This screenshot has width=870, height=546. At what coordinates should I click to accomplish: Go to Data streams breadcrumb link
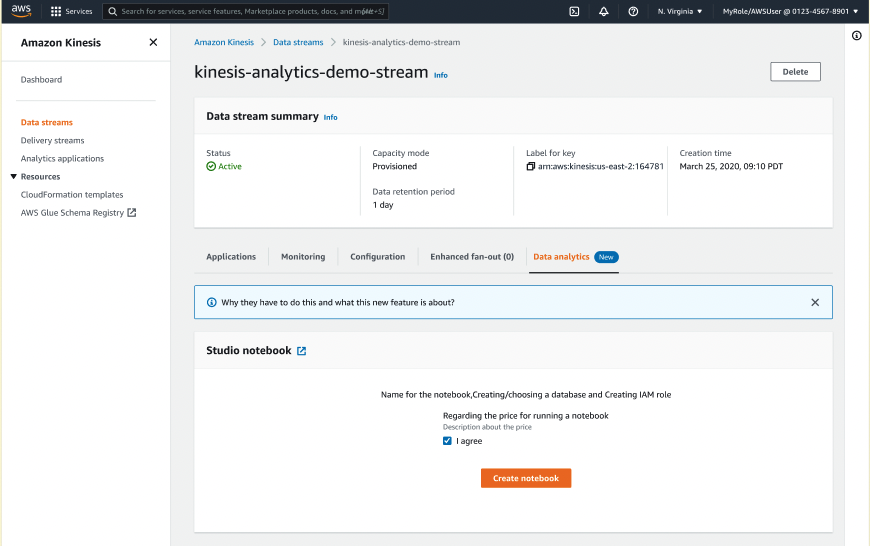[298, 42]
